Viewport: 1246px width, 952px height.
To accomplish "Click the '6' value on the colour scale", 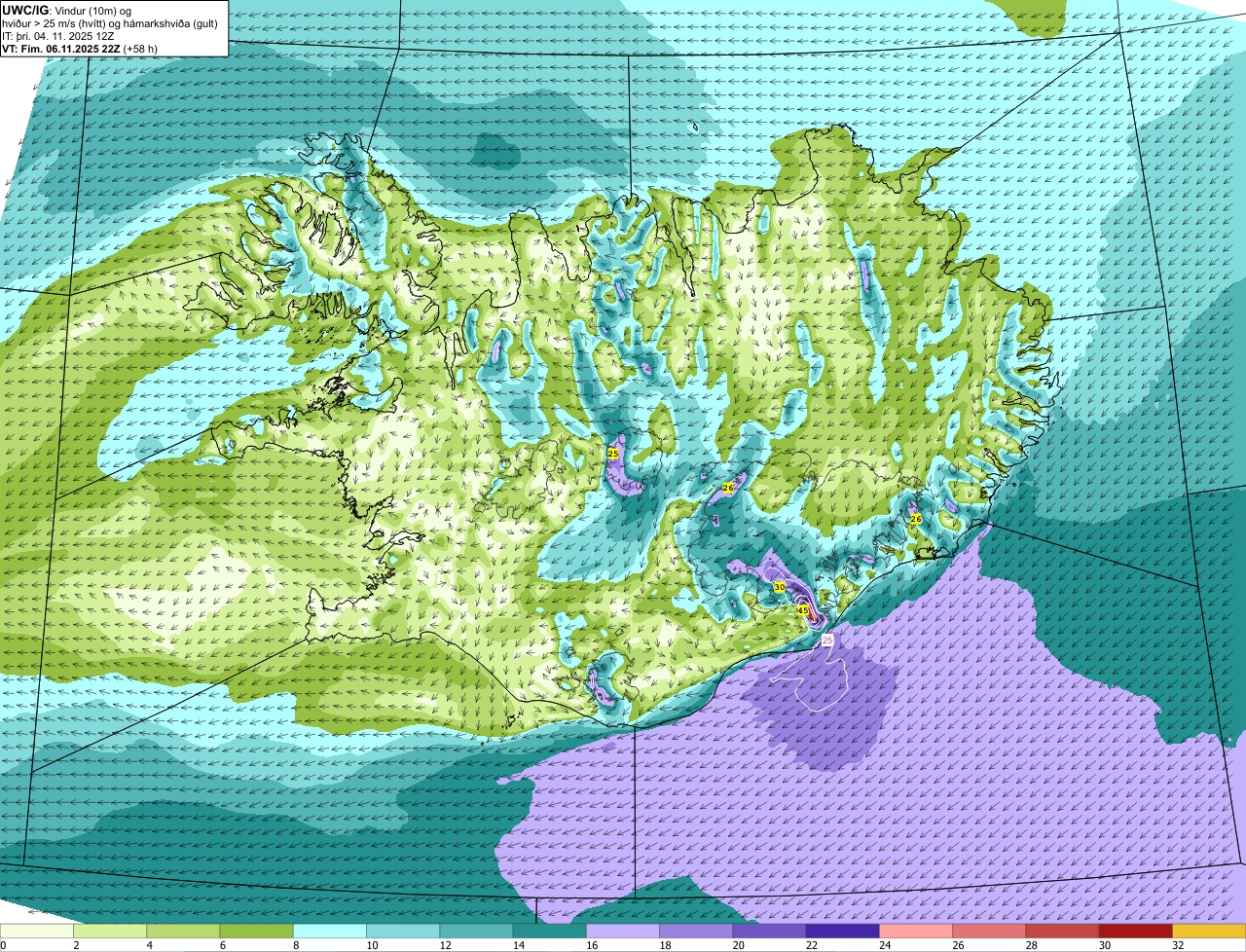I will point(221,945).
